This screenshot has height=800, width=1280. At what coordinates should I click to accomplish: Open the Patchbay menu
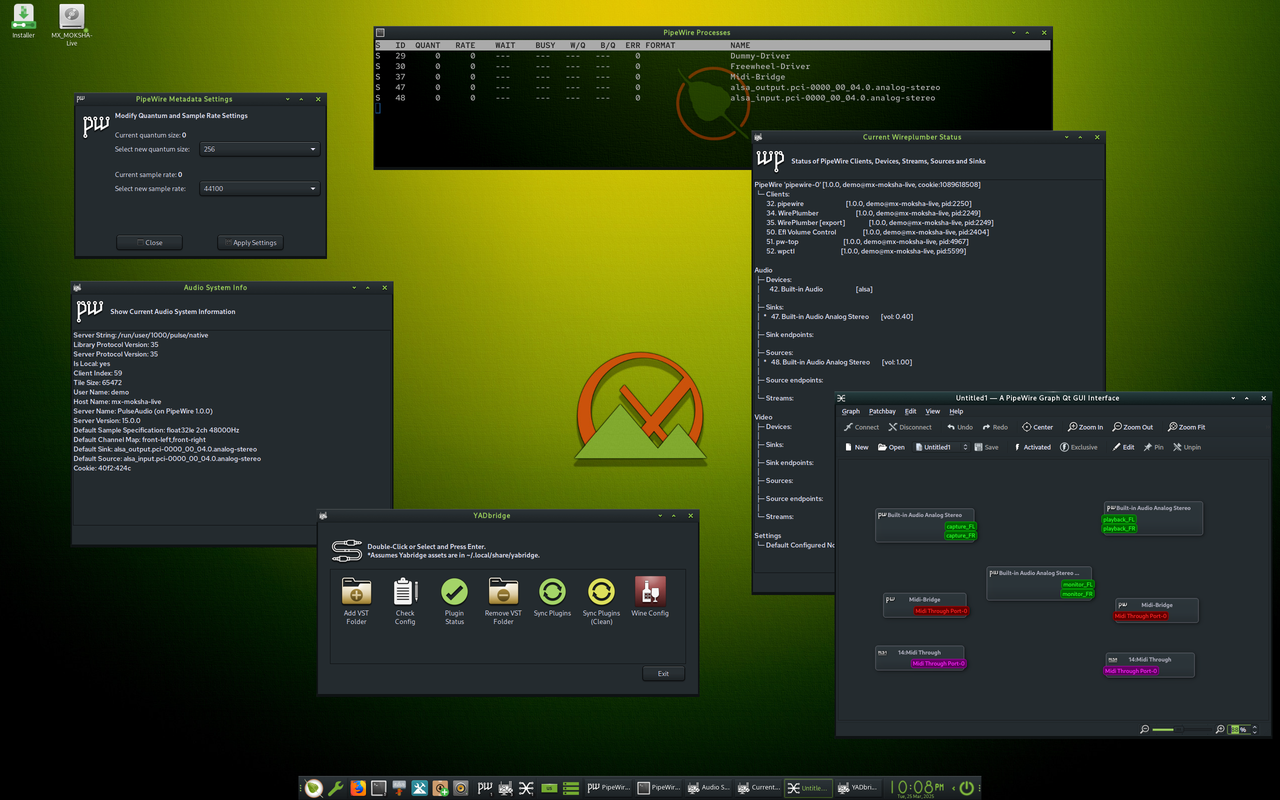tap(882, 411)
